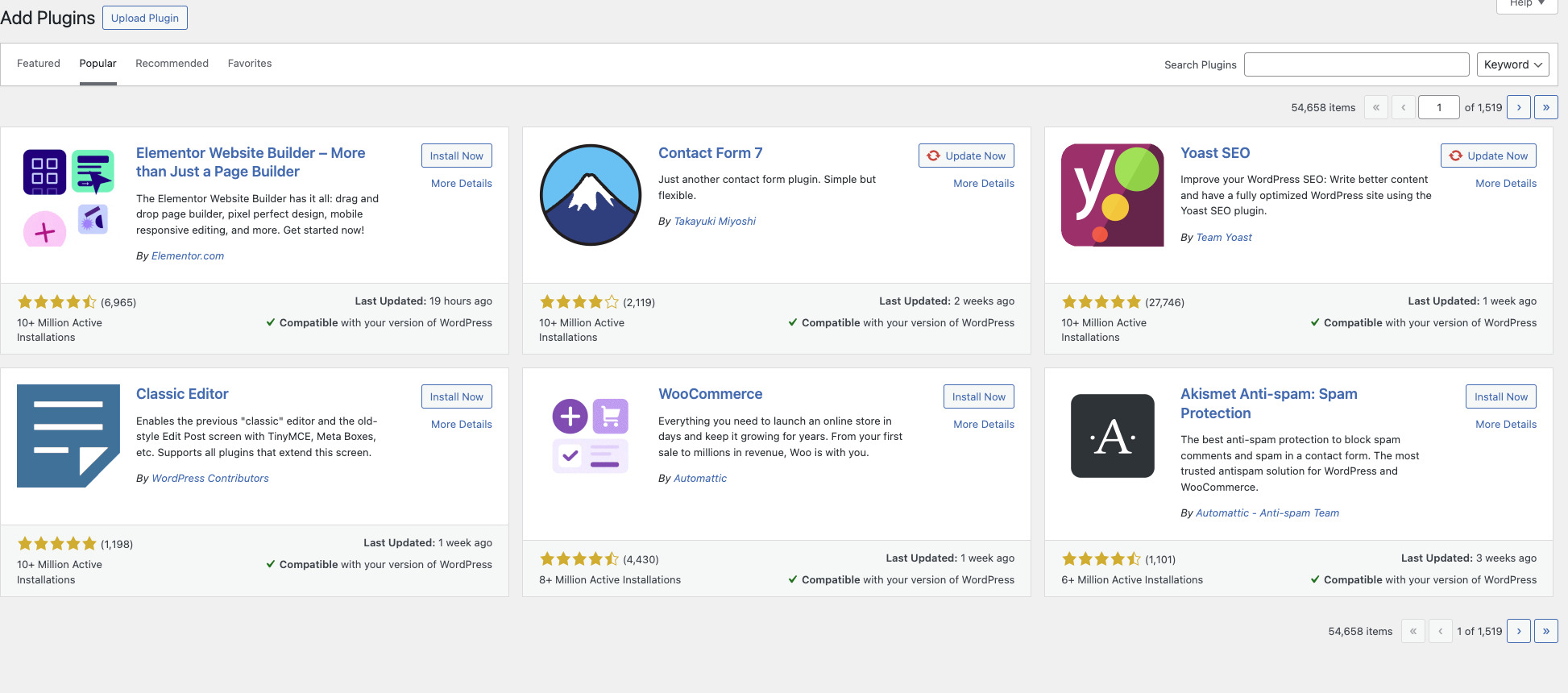Image resolution: width=1568 pixels, height=693 pixels.
Task: Update the Contact Form 7 plugin
Action: point(966,156)
